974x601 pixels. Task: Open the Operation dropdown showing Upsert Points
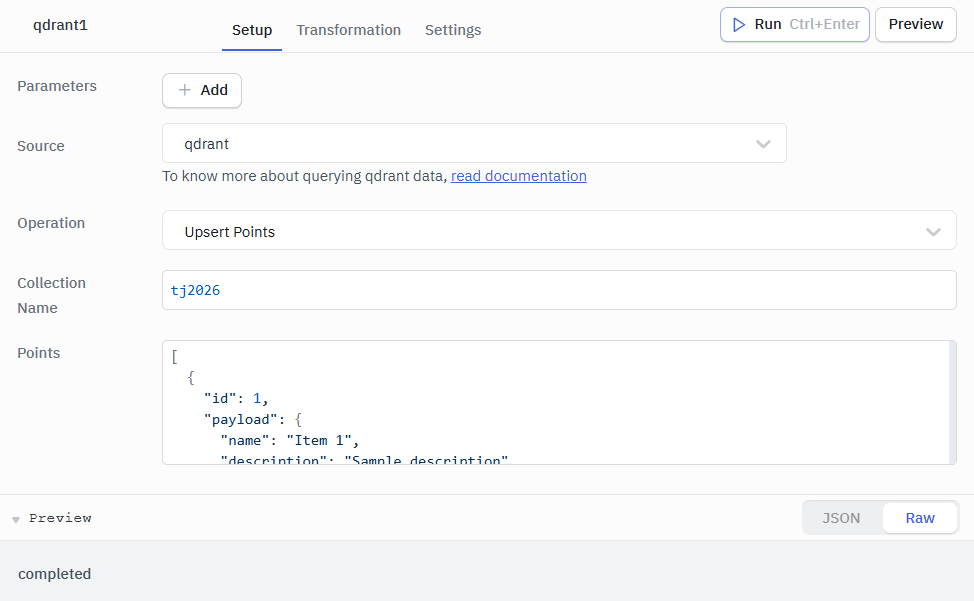tap(559, 230)
